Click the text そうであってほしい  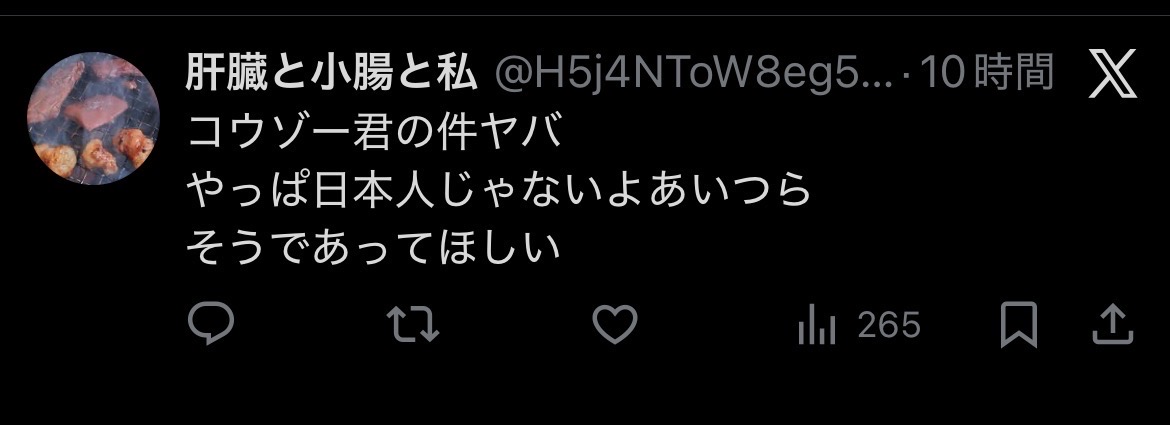pos(373,248)
